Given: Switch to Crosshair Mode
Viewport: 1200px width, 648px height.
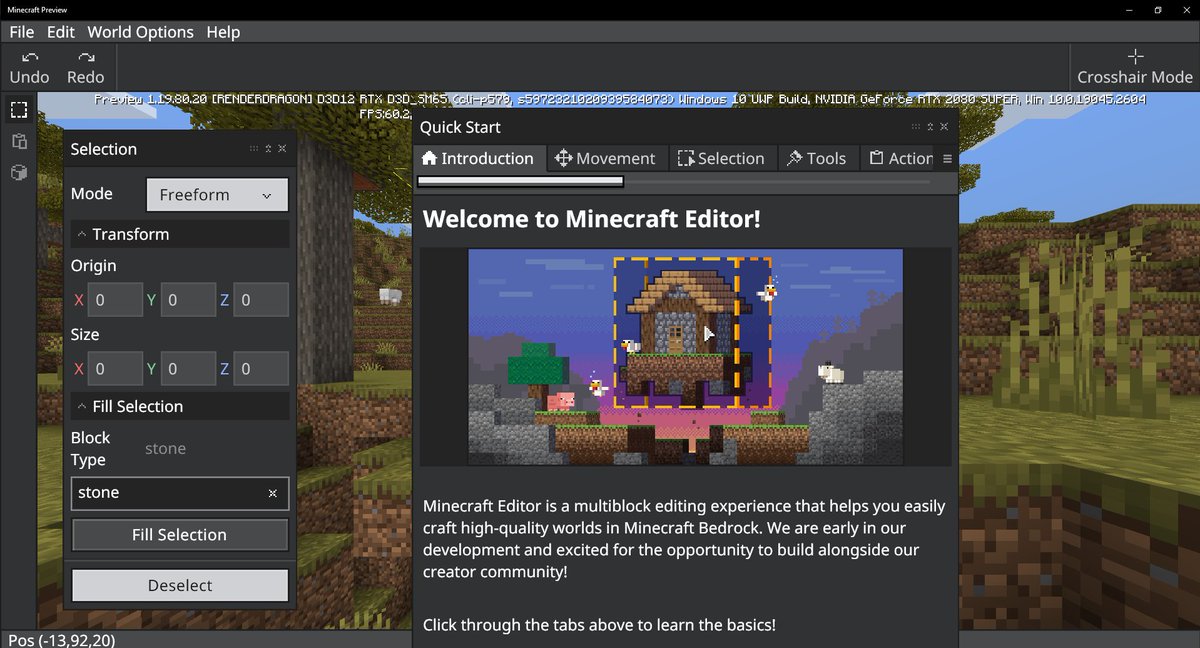Looking at the screenshot, I should click(x=1135, y=68).
